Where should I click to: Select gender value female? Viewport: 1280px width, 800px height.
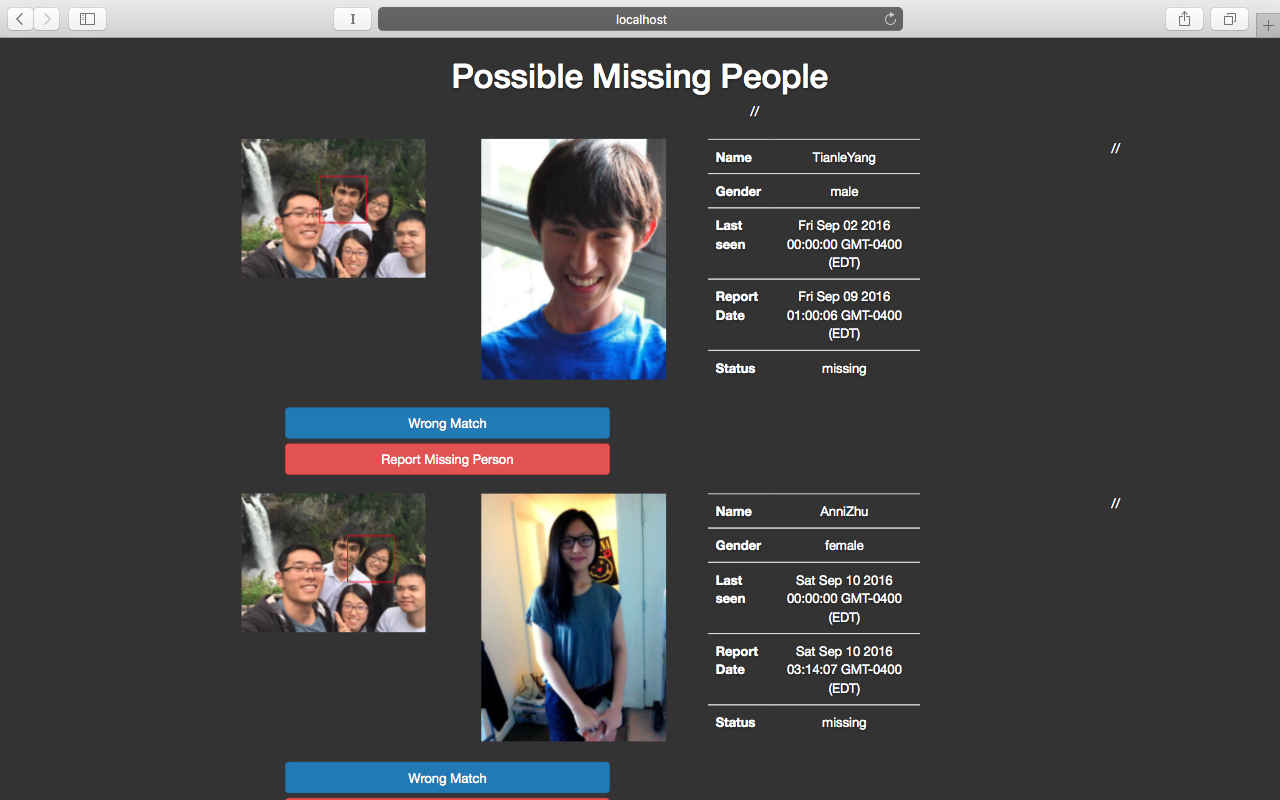(x=844, y=545)
